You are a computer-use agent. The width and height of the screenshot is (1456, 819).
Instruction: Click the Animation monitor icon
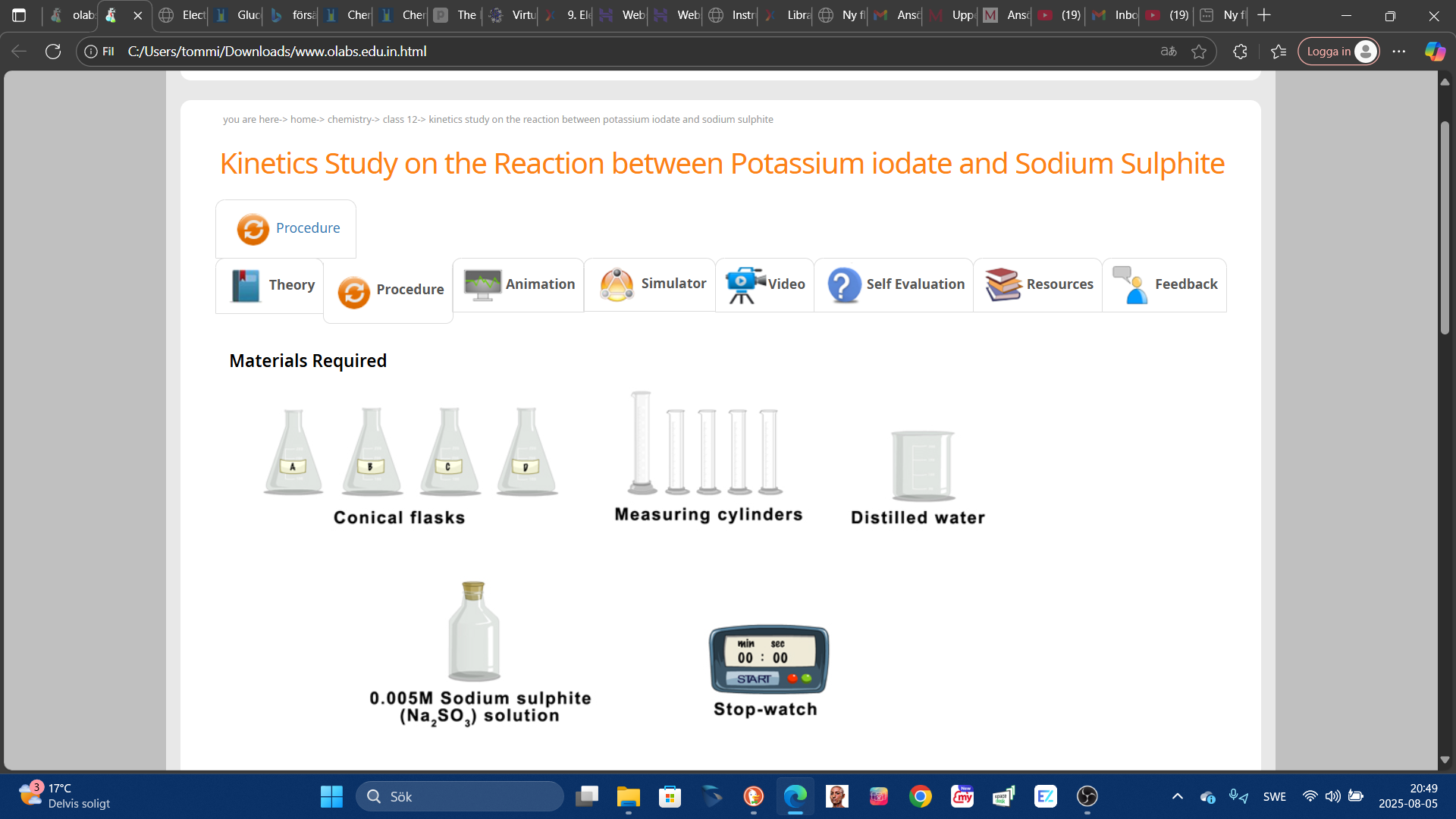[x=482, y=285]
